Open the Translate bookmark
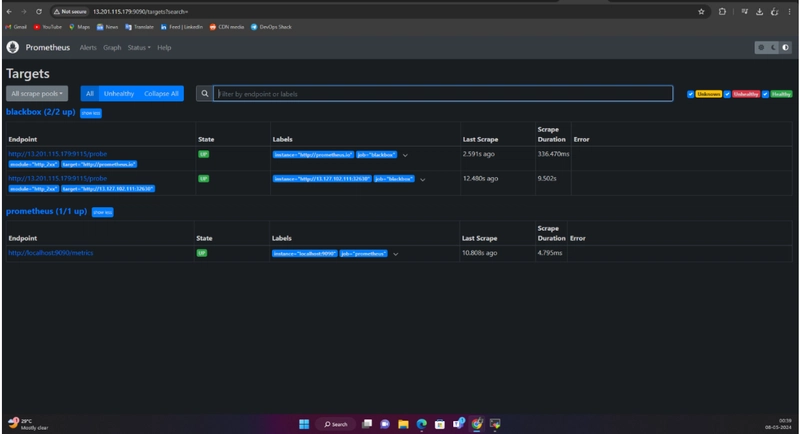Screen dimensions: 800x434 point(139,27)
